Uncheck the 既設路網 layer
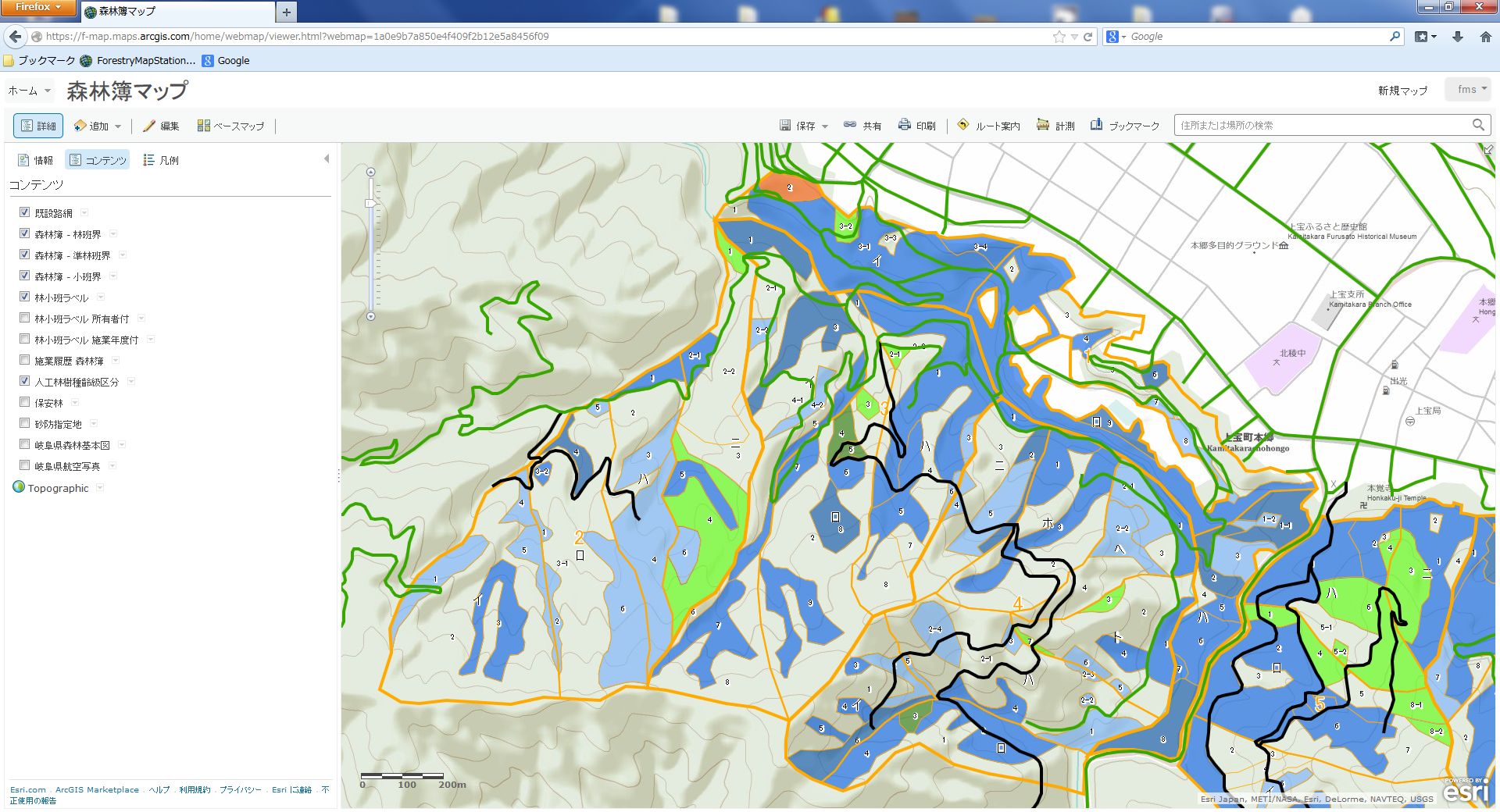 click(x=24, y=211)
